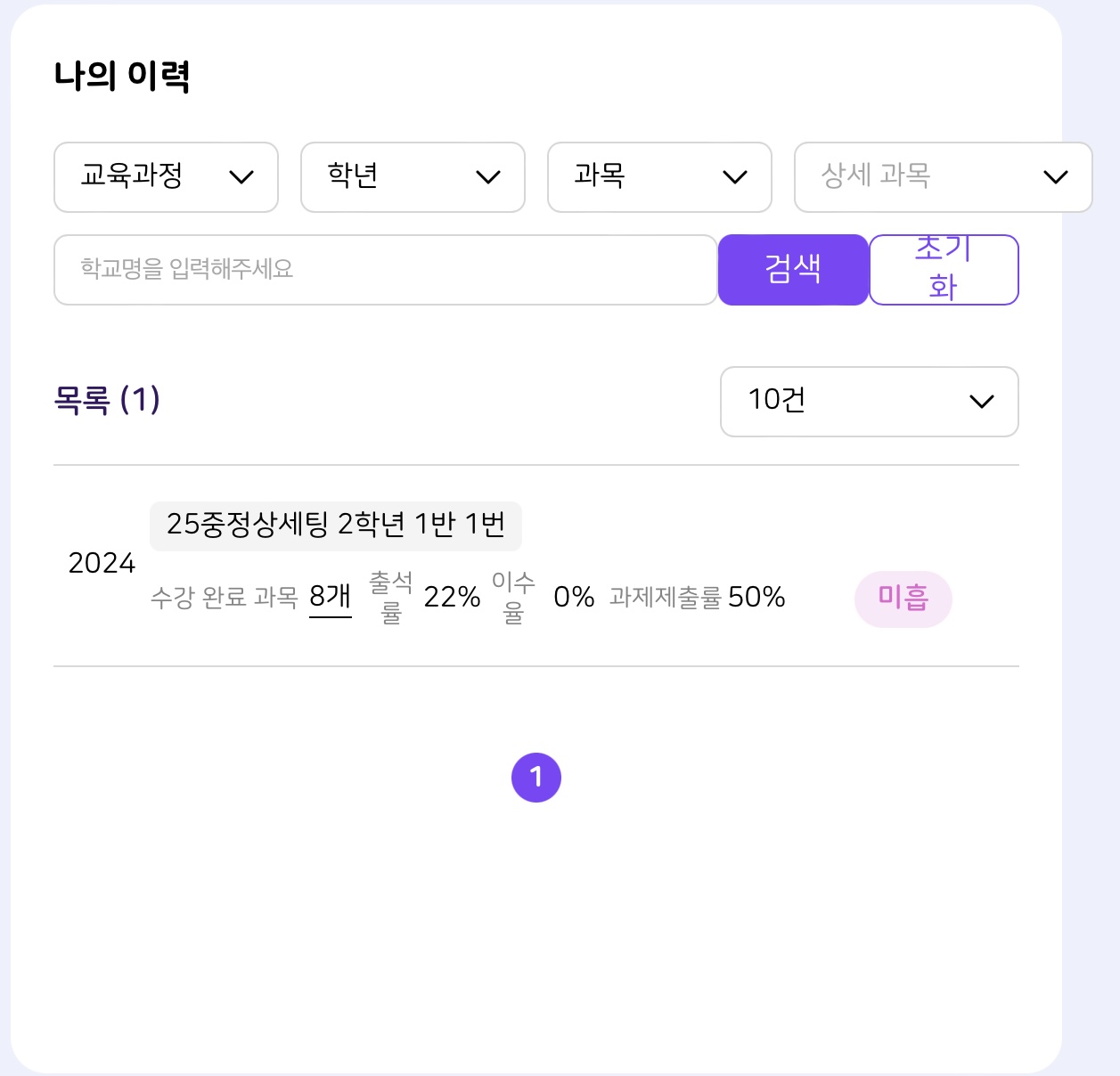The height and width of the screenshot is (1076, 1120).
Task: Click the chevron arrow beside 10건
Action: [x=982, y=402]
